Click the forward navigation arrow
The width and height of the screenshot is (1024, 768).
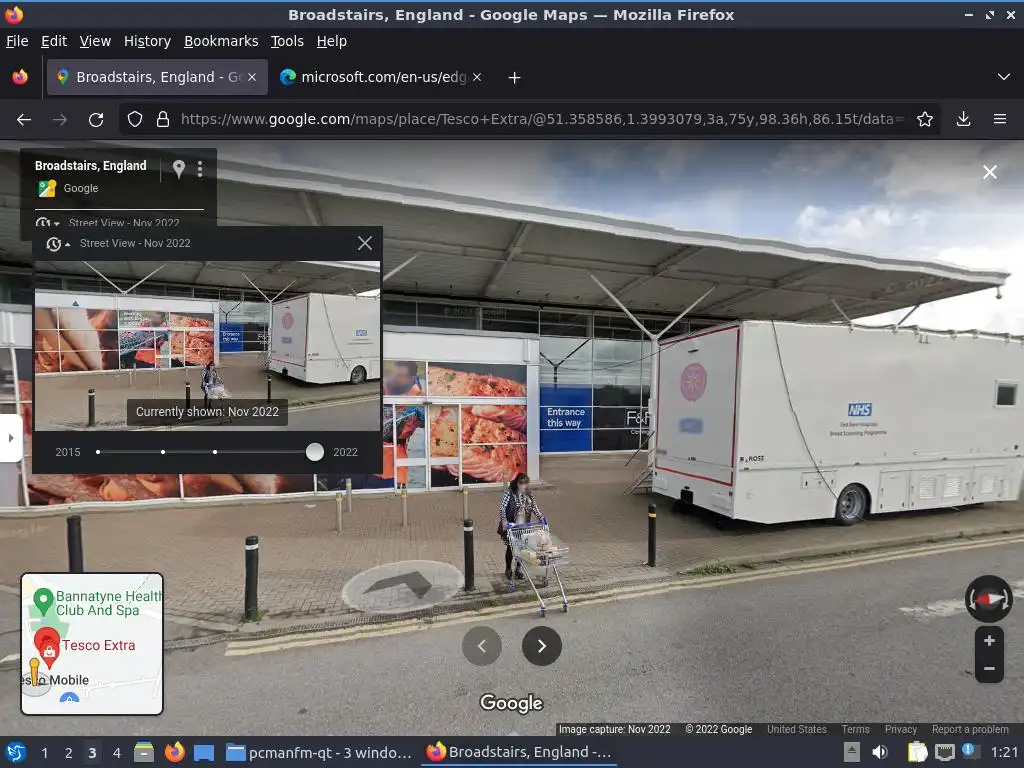[x=59, y=120]
